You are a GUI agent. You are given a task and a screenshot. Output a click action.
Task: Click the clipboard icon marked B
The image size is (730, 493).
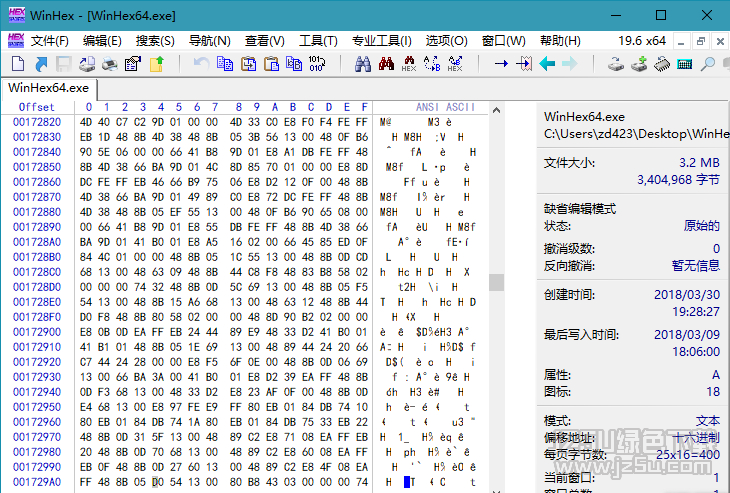(294, 63)
